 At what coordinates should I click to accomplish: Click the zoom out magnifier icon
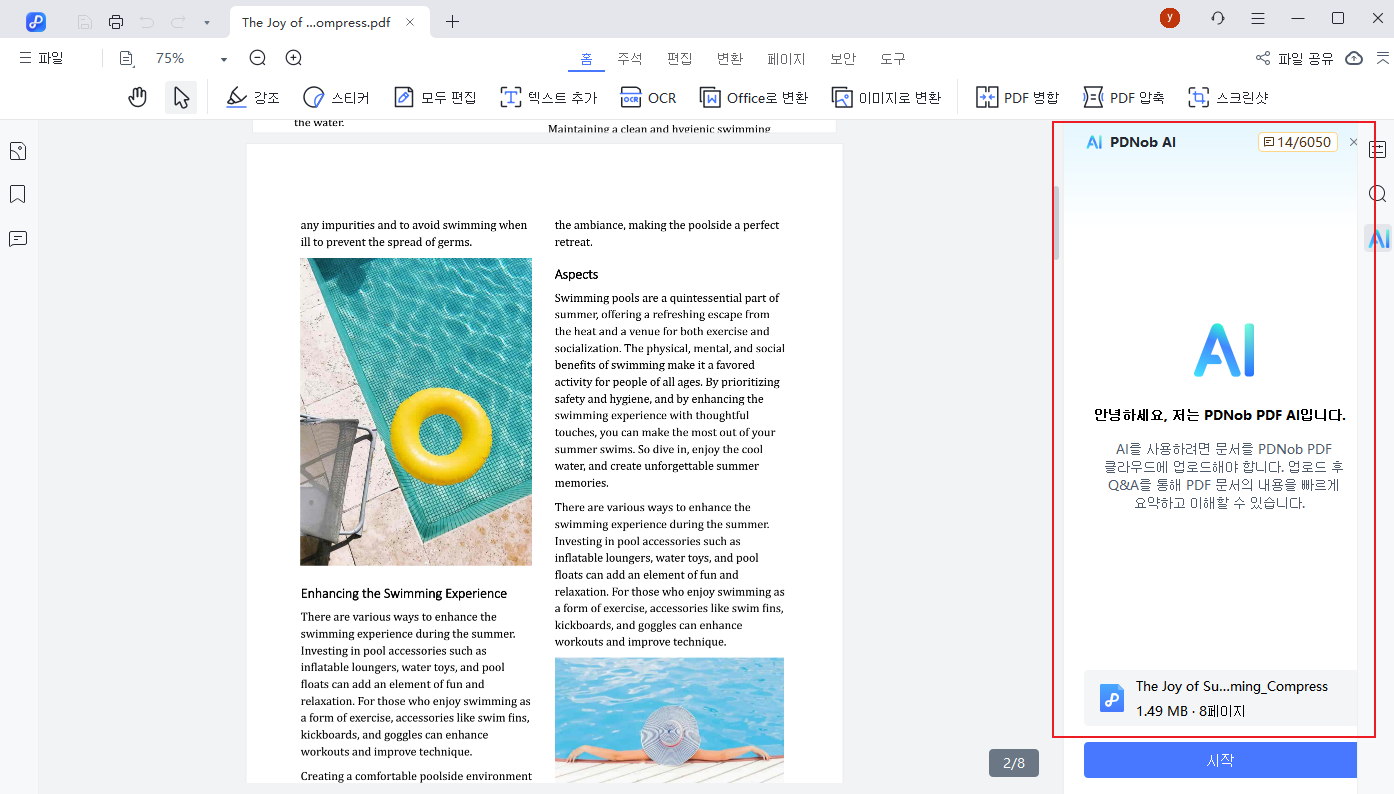click(x=258, y=58)
